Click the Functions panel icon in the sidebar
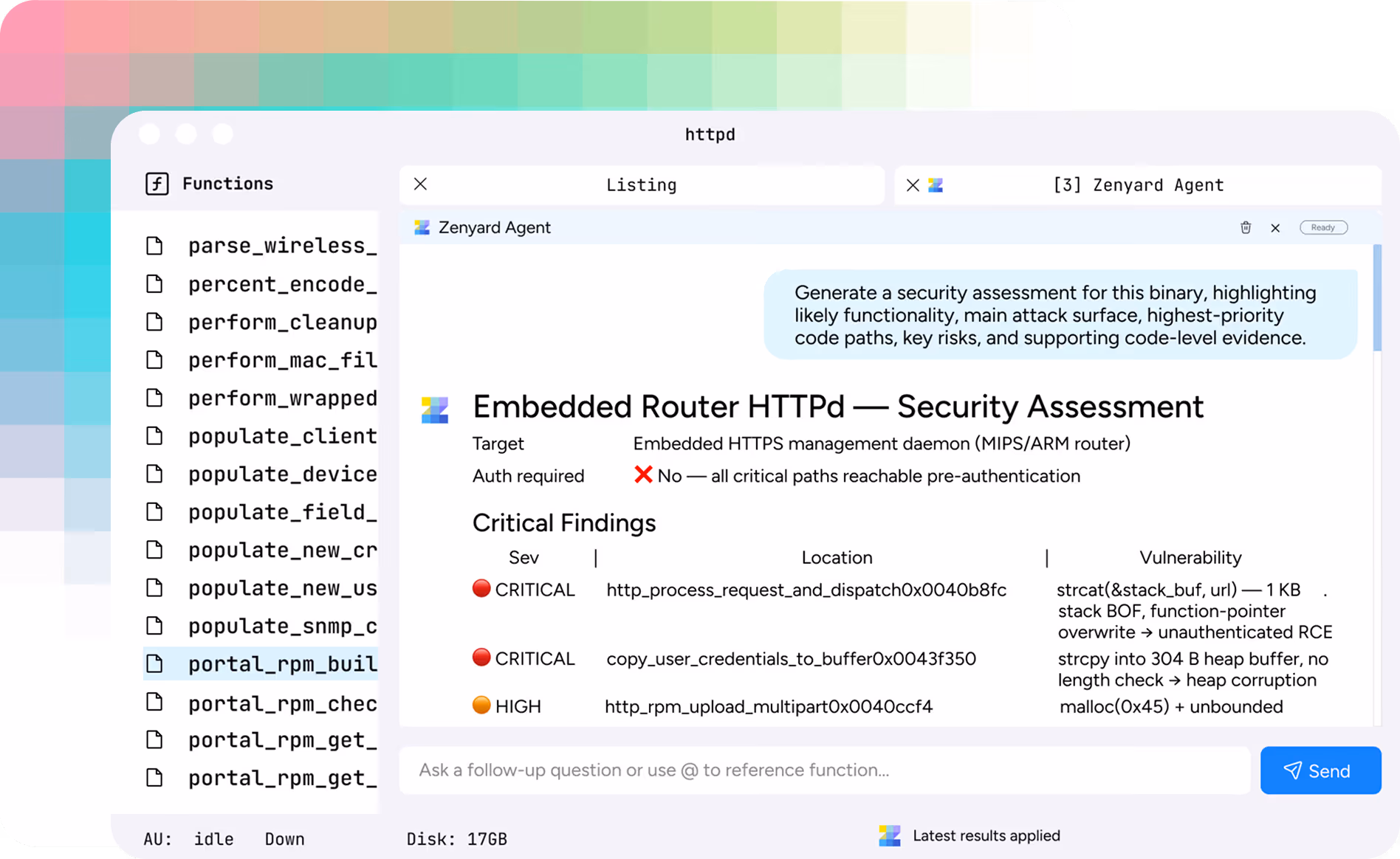The image size is (1400, 859). point(156,183)
